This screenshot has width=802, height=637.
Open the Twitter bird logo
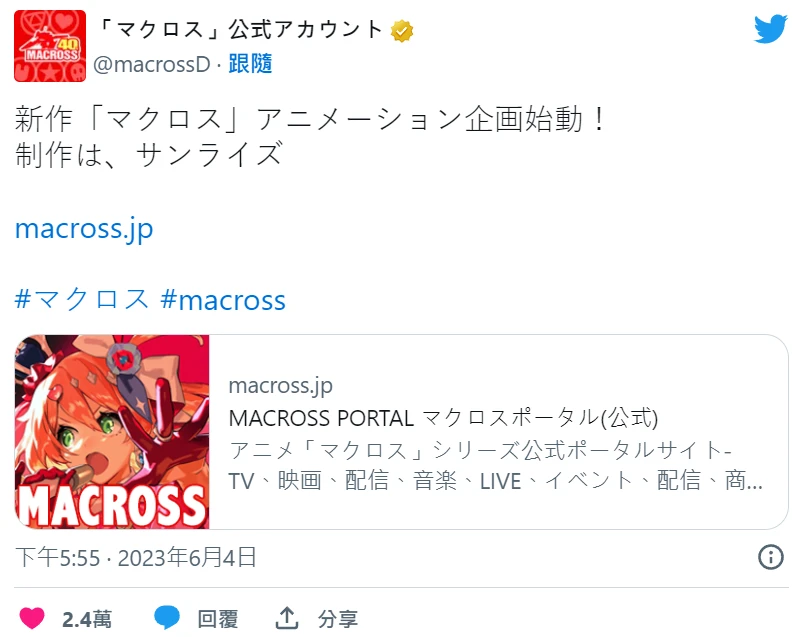coord(771,29)
